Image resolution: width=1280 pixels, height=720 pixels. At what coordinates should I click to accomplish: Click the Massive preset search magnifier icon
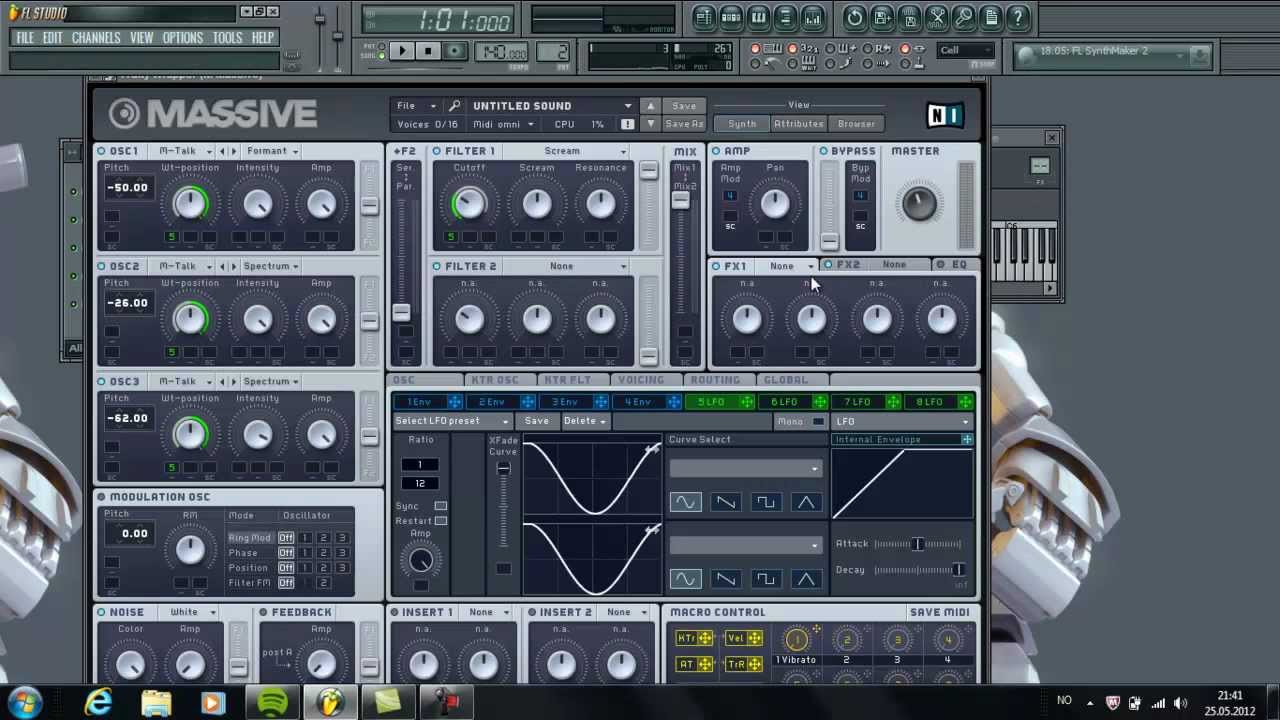click(454, 106)
